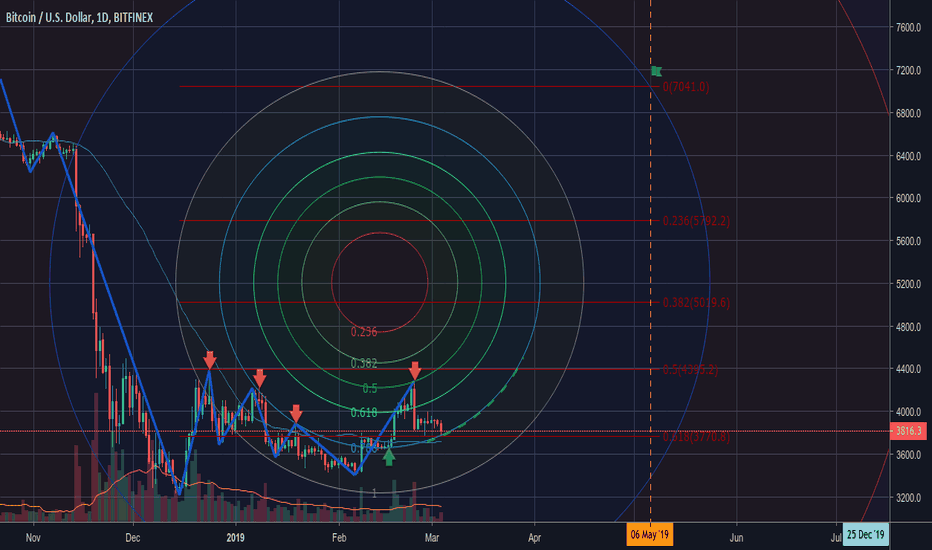Image resolution: width=932 pixels, height=550 pixels.
Task: Click the 4000.0 price axis label
Action: 908,411
